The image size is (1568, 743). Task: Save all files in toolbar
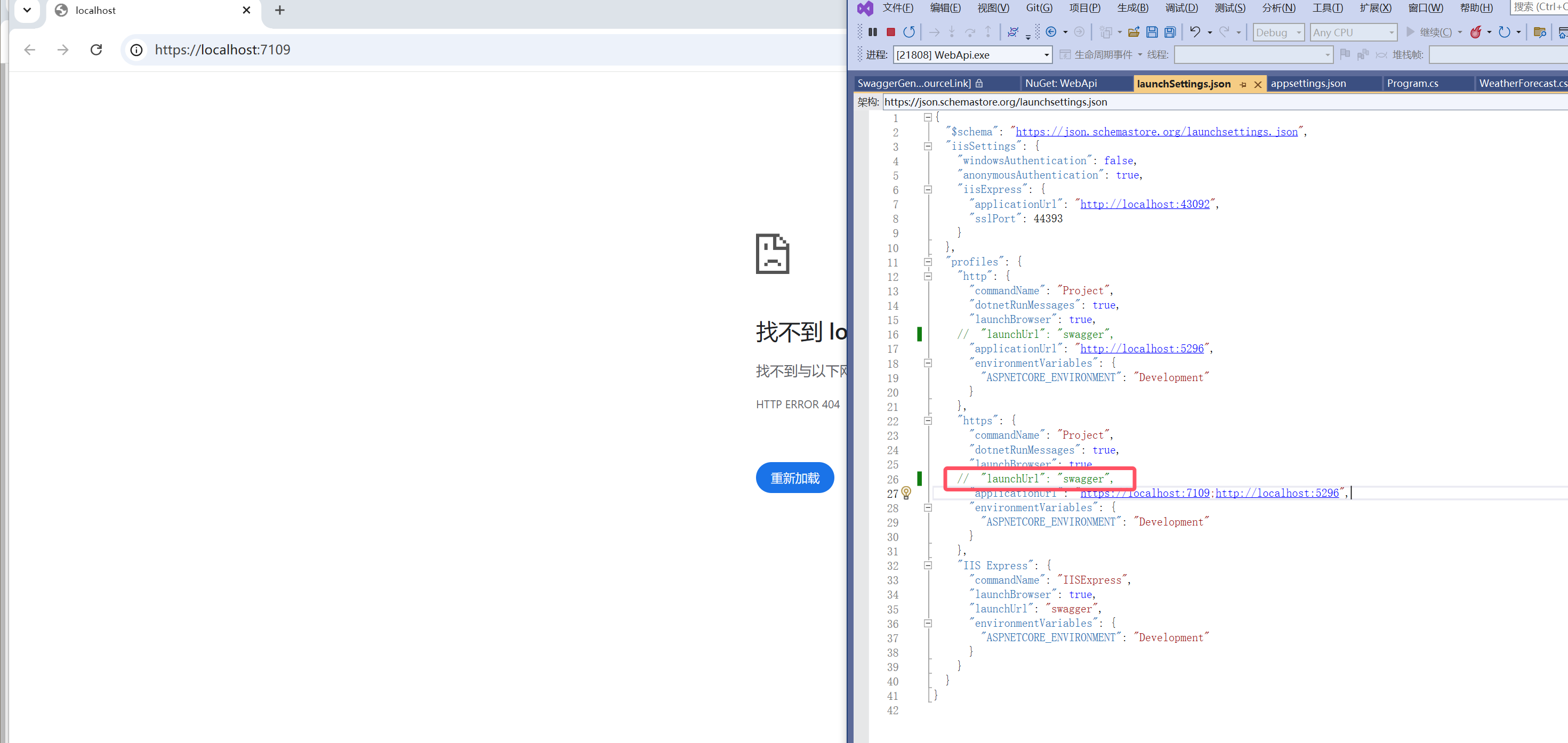click(x=1170, y=33)
